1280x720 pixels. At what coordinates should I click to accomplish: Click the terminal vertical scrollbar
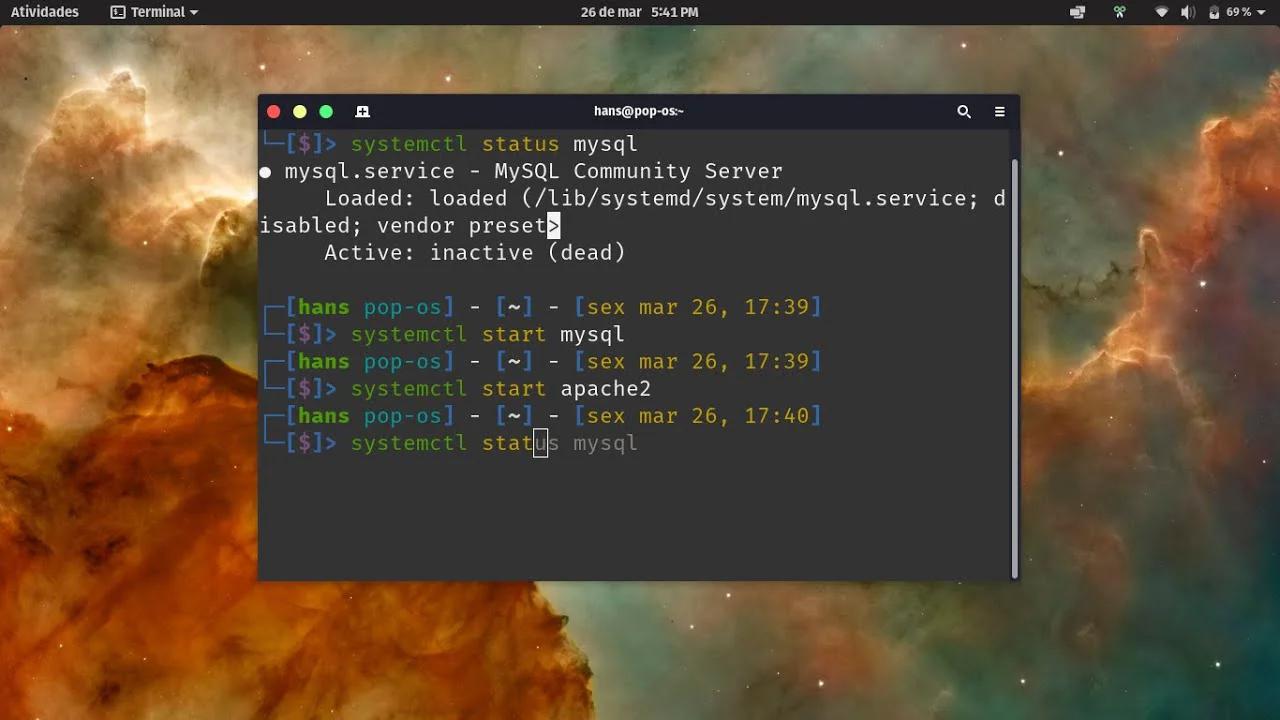coord(1014,368)
